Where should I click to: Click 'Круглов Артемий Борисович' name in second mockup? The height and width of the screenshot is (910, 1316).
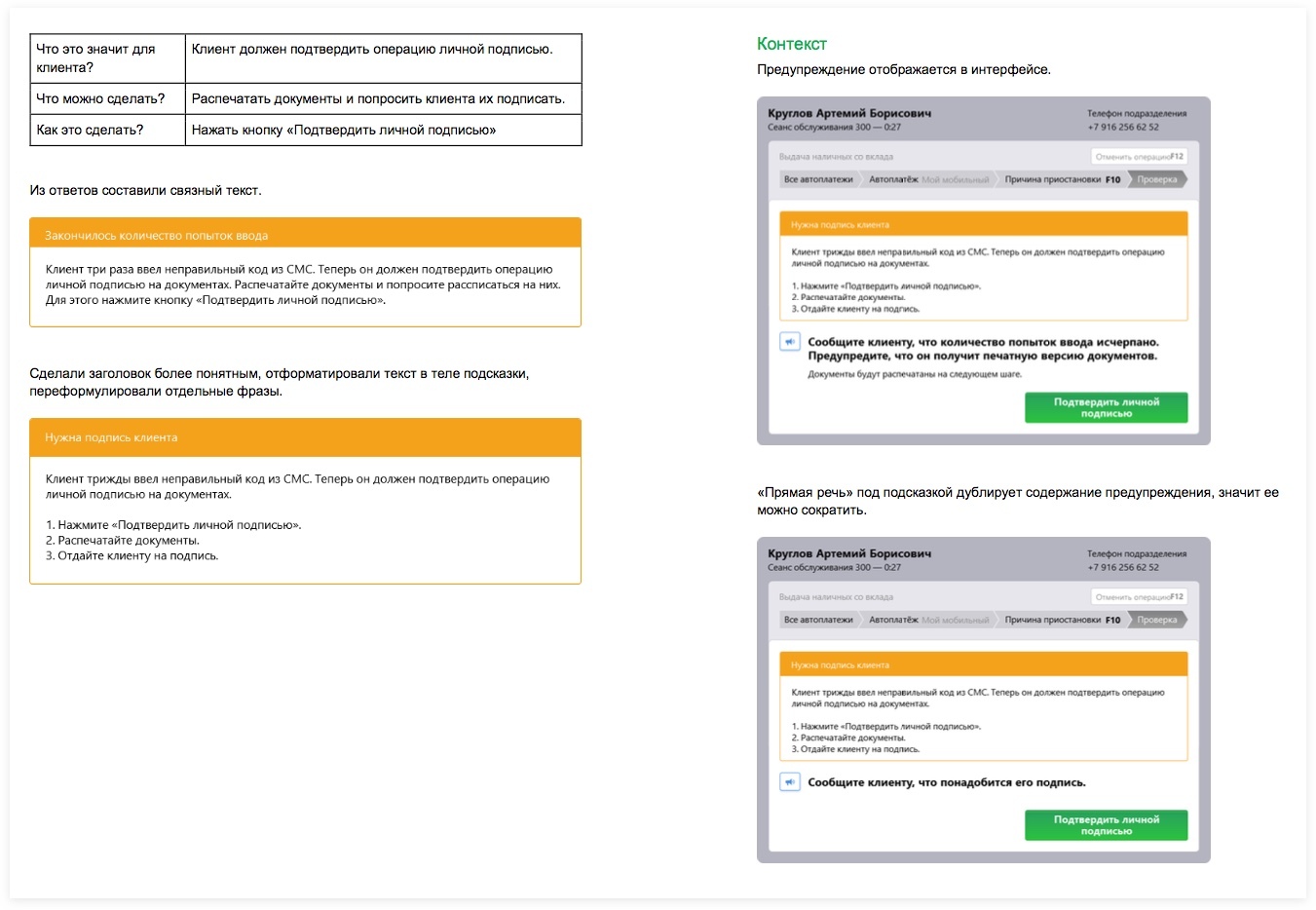click(x=849, y=553)
